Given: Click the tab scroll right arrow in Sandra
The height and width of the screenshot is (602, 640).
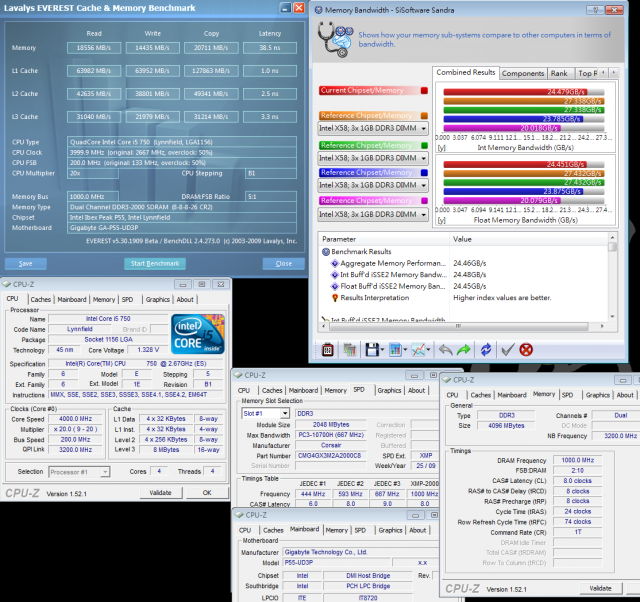Looking at the screenshot, I should (613, 73).
